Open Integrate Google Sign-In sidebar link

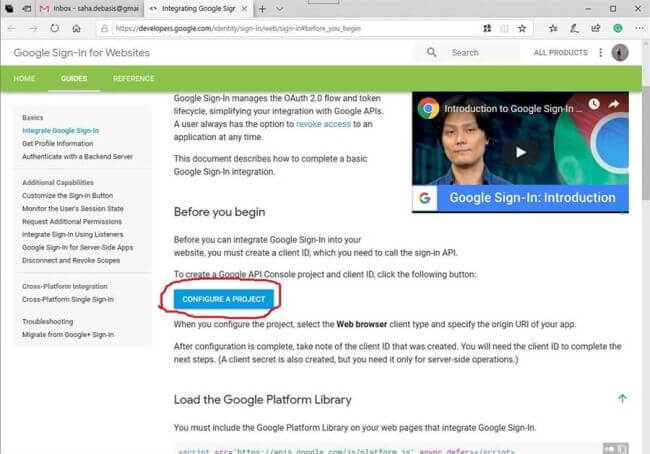tap(61, 131)
